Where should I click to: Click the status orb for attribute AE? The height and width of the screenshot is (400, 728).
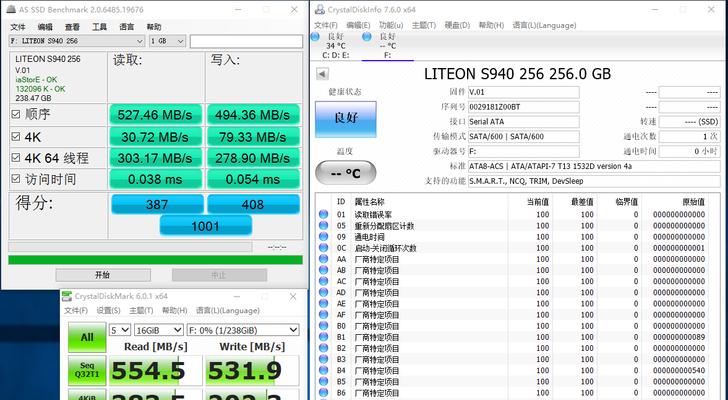click(324, 303)
